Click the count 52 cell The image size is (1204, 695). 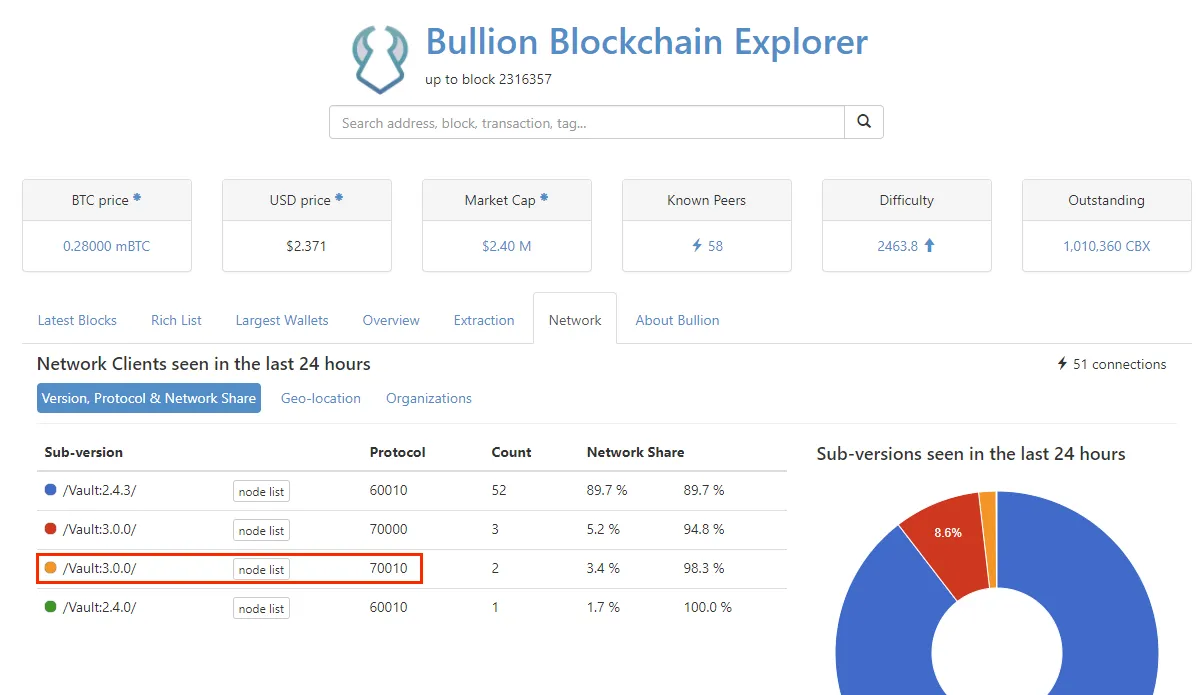[x=499, y=490]
